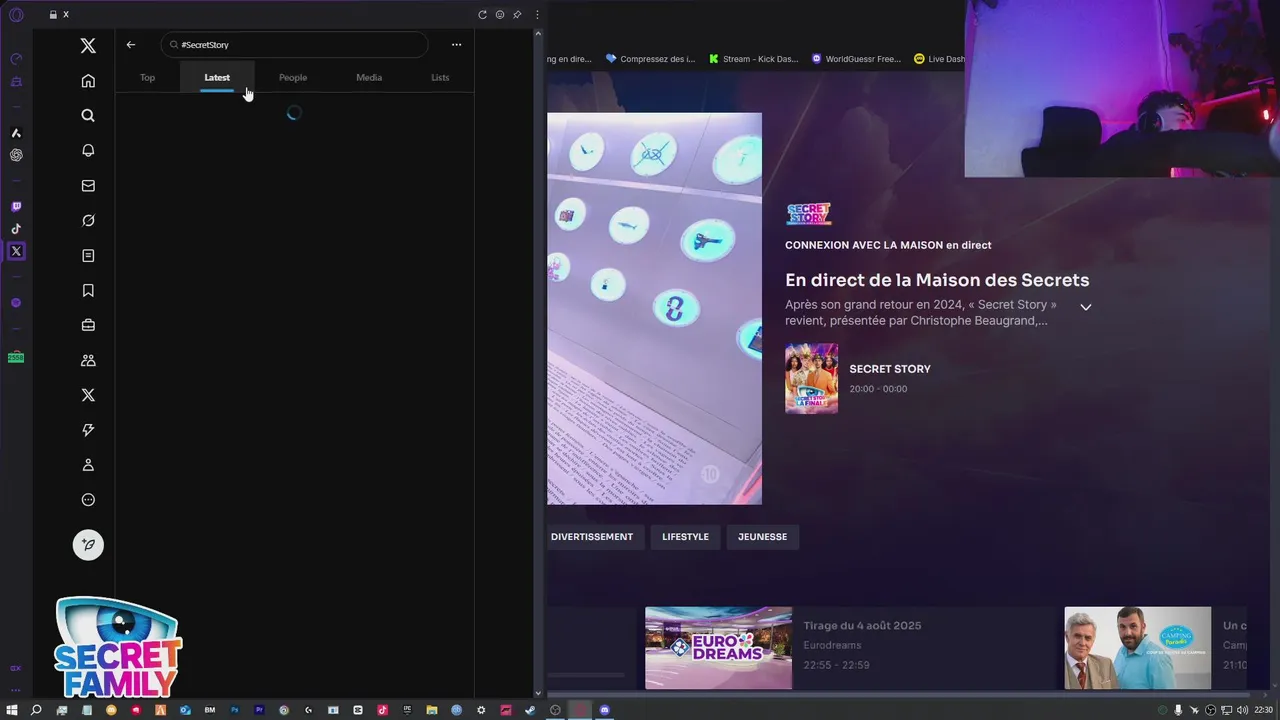This screenshot has width=1280, height=720.
Task: Select the LIFESTYLE category button
Action: click(685, 537)
